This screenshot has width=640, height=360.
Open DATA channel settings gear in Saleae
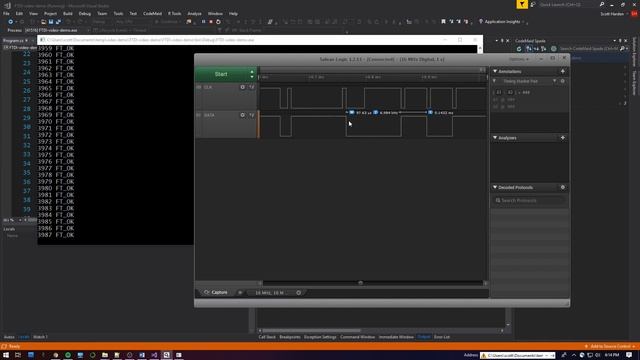point(242,115)
